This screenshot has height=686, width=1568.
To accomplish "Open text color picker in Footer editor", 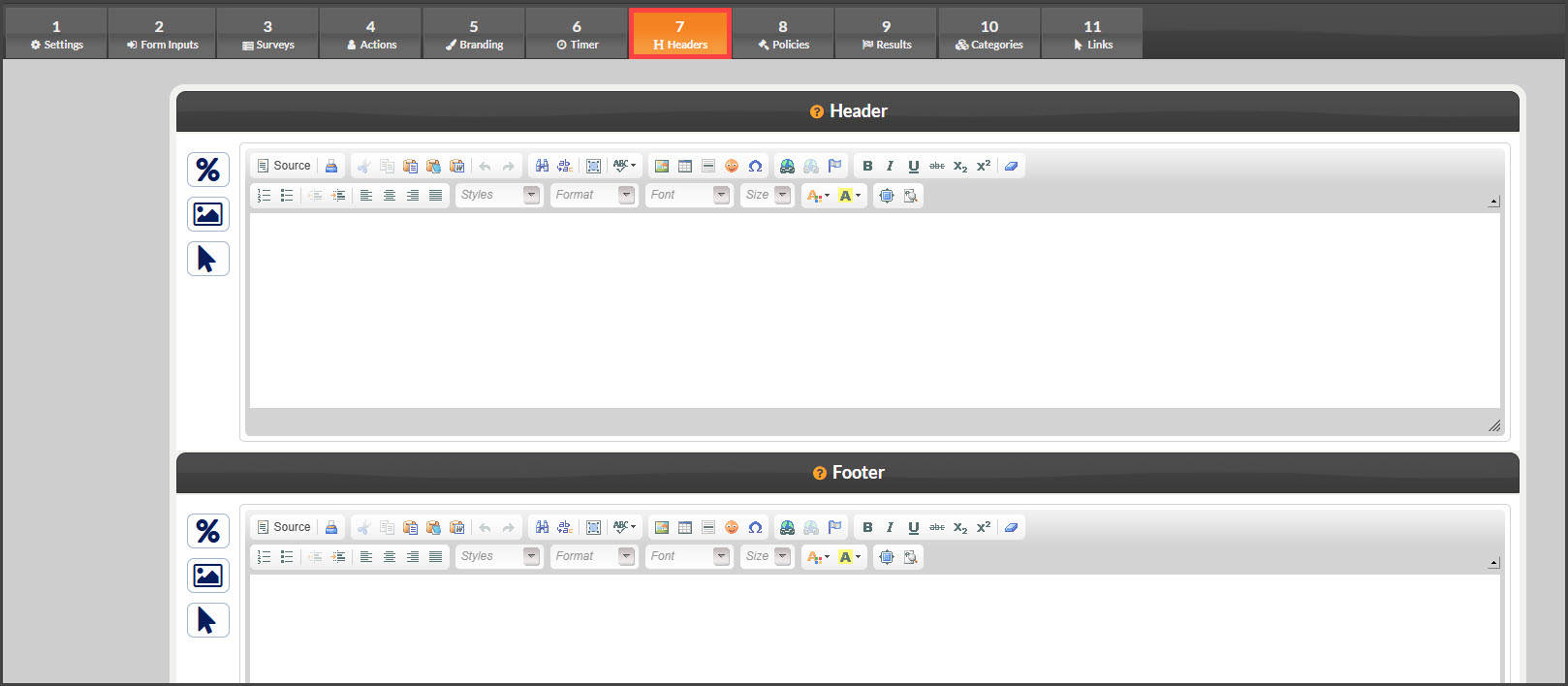I will coord(818,556).
